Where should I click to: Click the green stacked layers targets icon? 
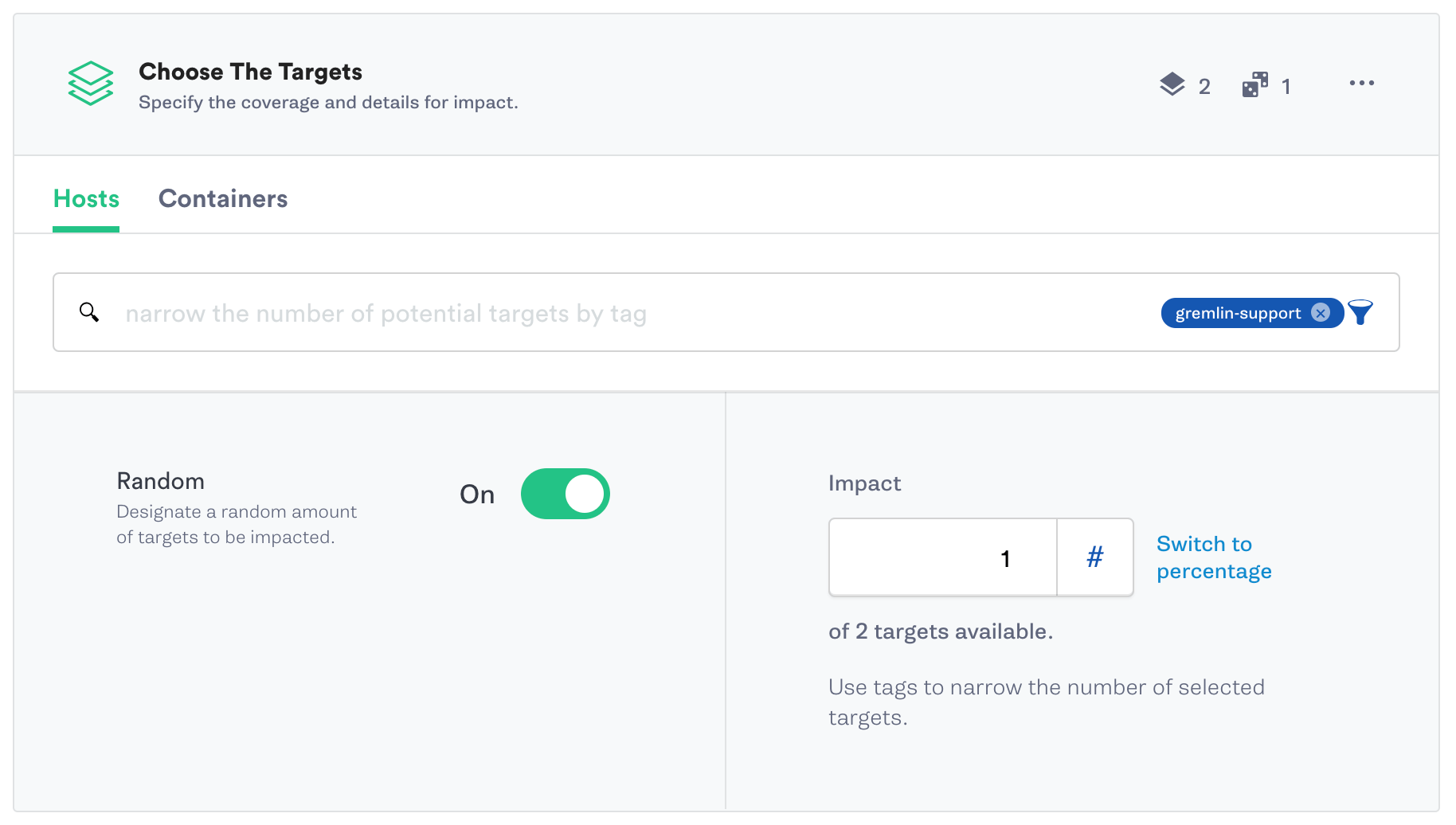coord(91,84)
